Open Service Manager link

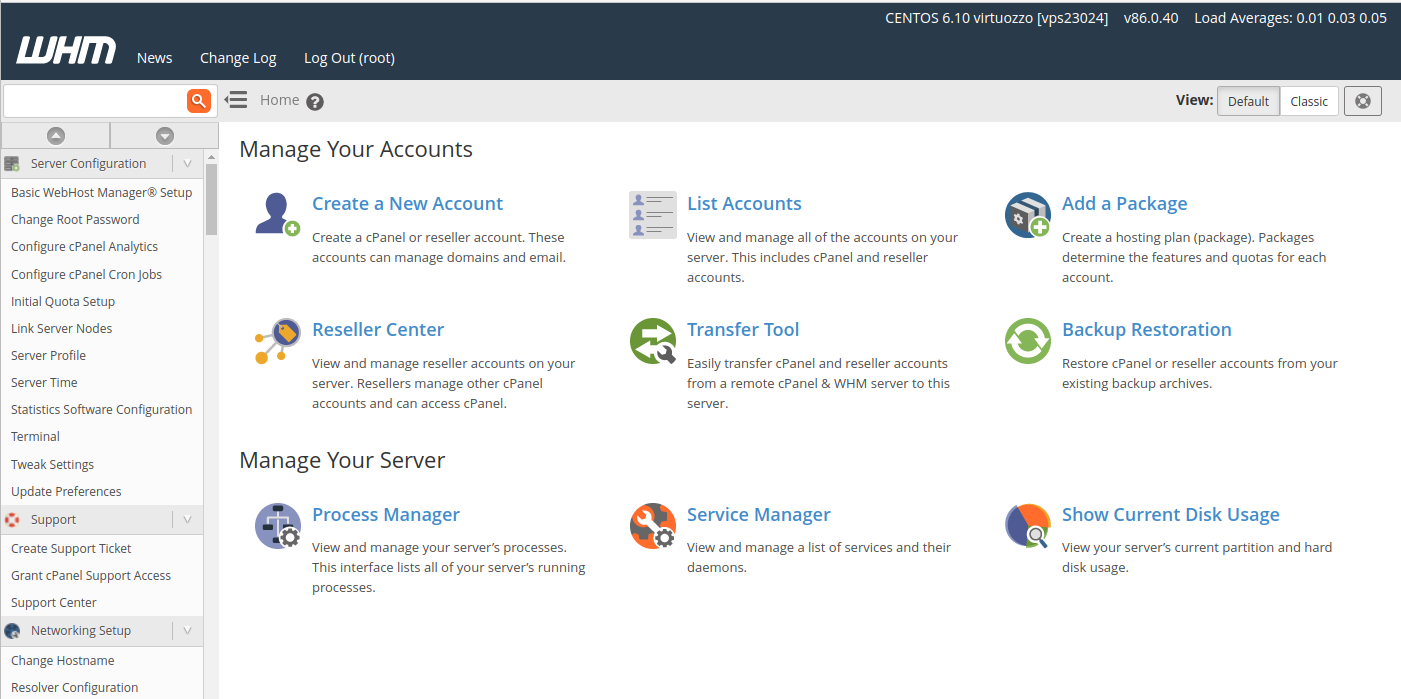click(x=759, y=515)
